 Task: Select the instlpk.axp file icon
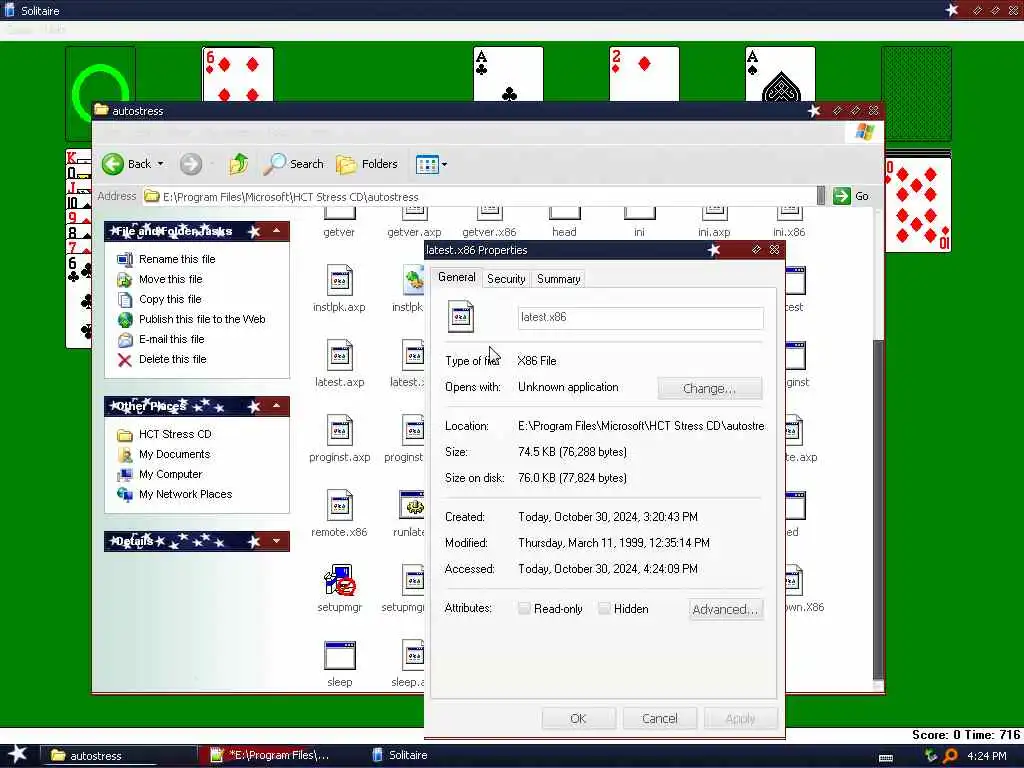340,281
